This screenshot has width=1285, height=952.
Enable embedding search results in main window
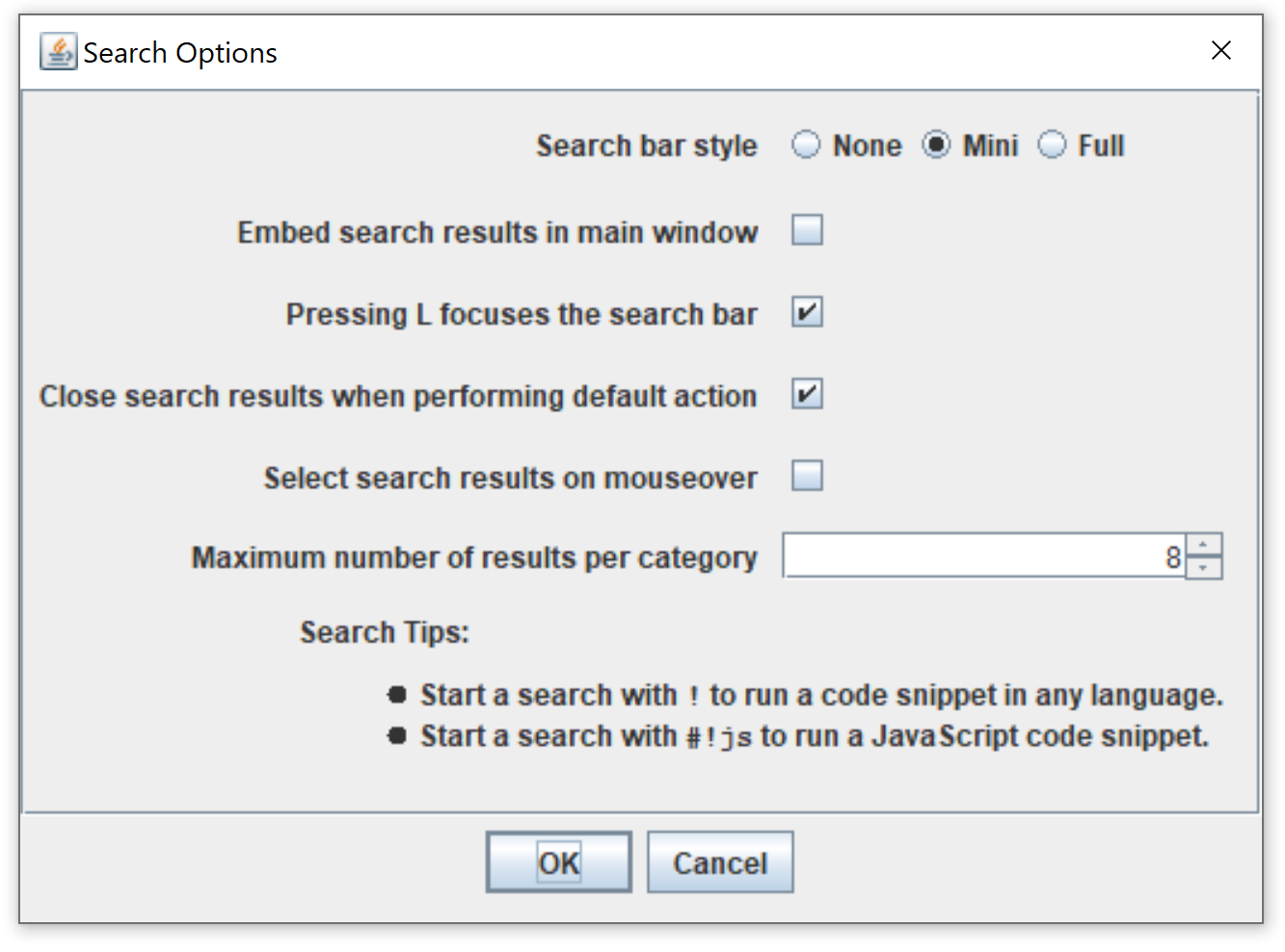pyautogui.click(x=807, y=230)
